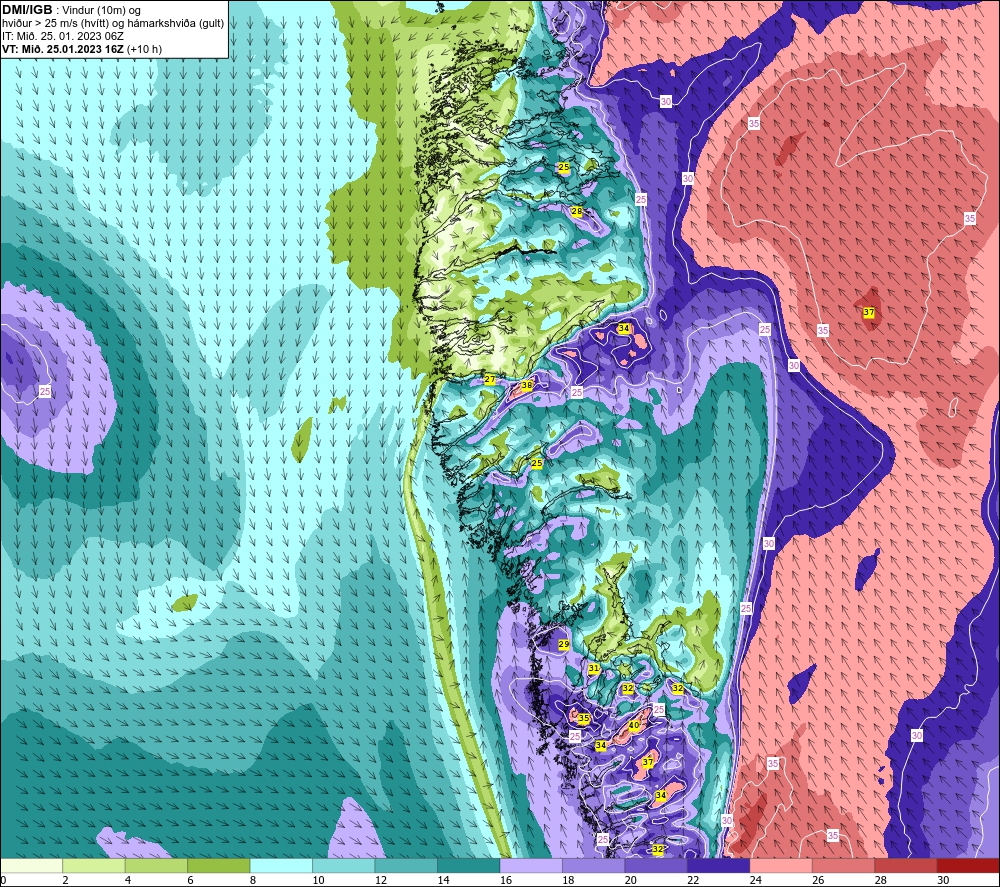
Task: Pick the medium teal 12–14 legend swatch
Action: tap(406, 865)
